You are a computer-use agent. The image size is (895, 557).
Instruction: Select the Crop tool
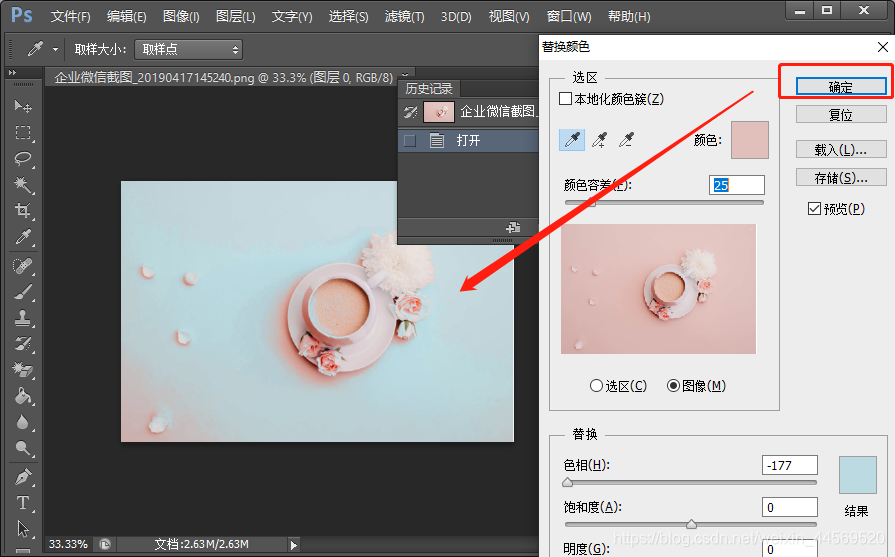point(23,211)
